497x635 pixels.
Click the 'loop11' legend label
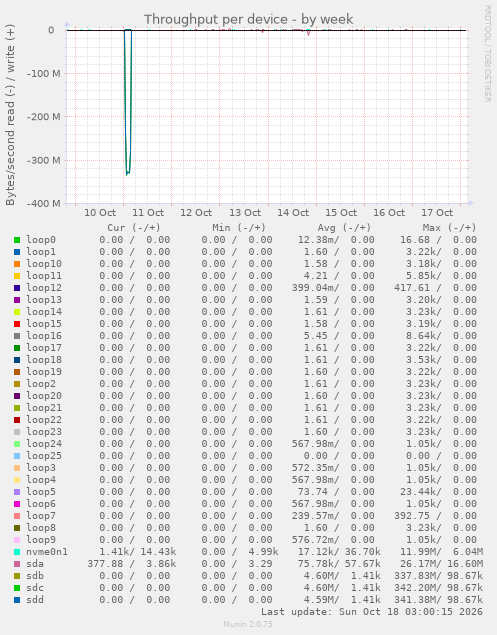(44, 276)
